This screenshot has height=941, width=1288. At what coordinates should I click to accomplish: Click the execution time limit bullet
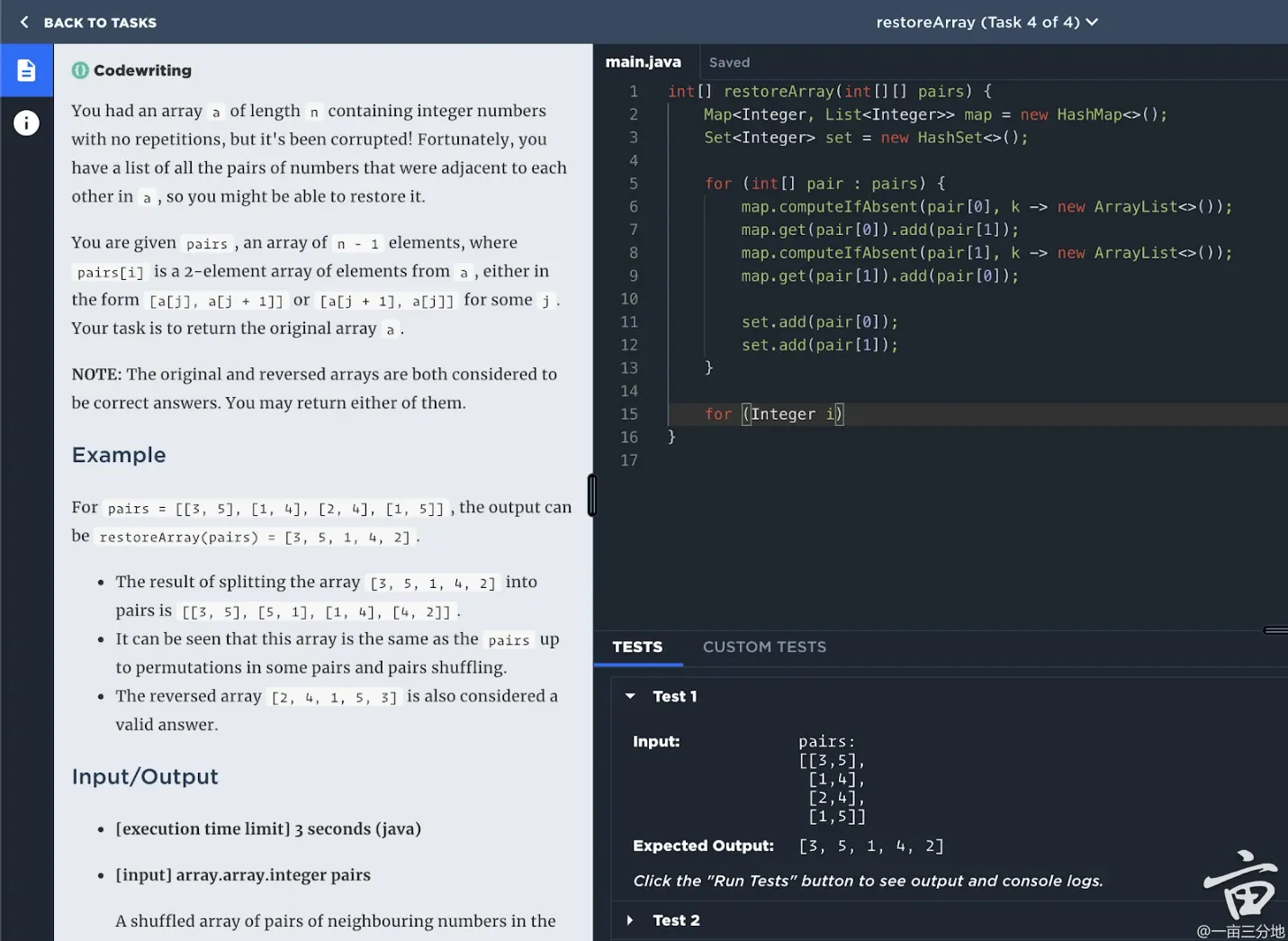(268, 828)
